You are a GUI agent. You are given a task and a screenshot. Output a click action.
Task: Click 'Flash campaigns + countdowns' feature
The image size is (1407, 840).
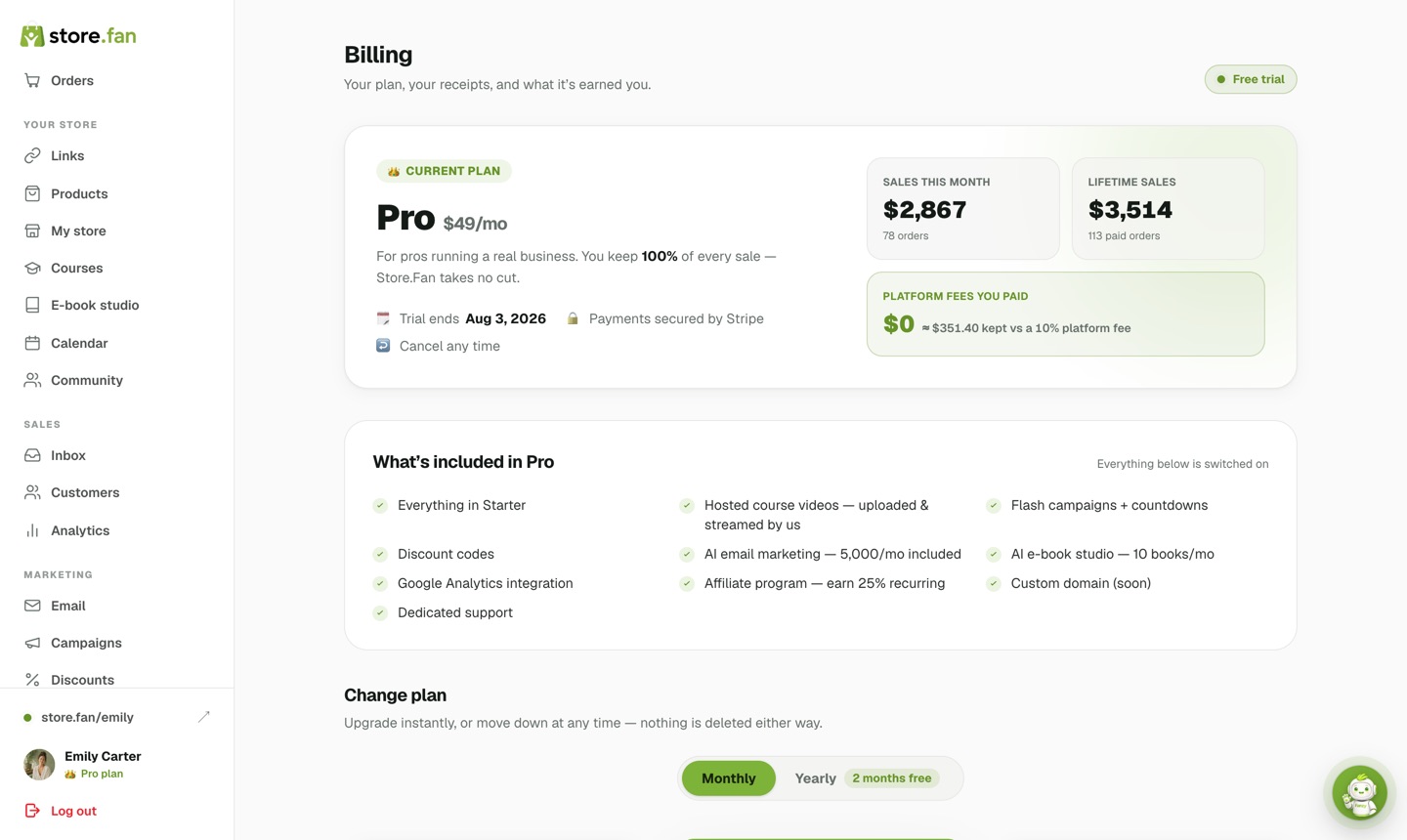(x=1109, y=506)
